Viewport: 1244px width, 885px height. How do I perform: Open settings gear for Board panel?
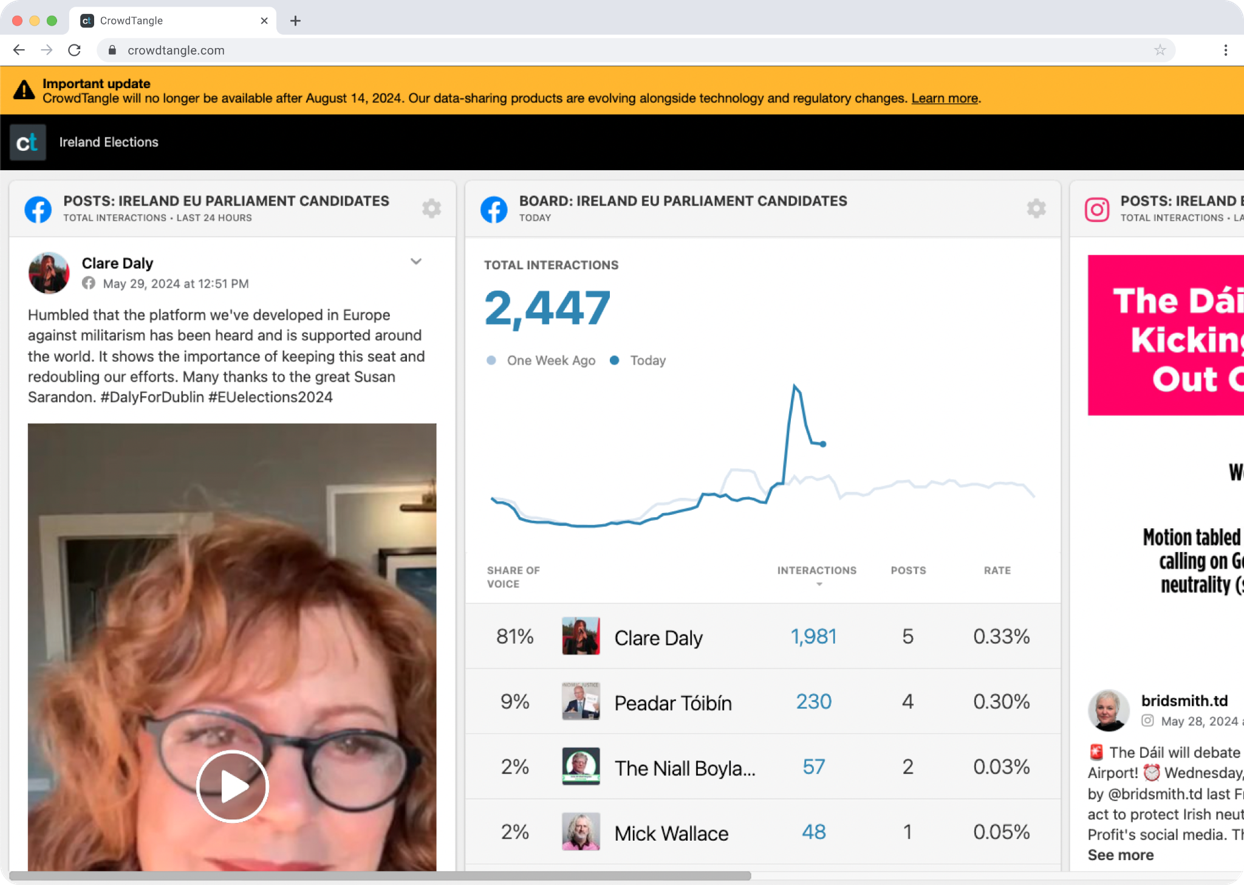[1036, 208]
